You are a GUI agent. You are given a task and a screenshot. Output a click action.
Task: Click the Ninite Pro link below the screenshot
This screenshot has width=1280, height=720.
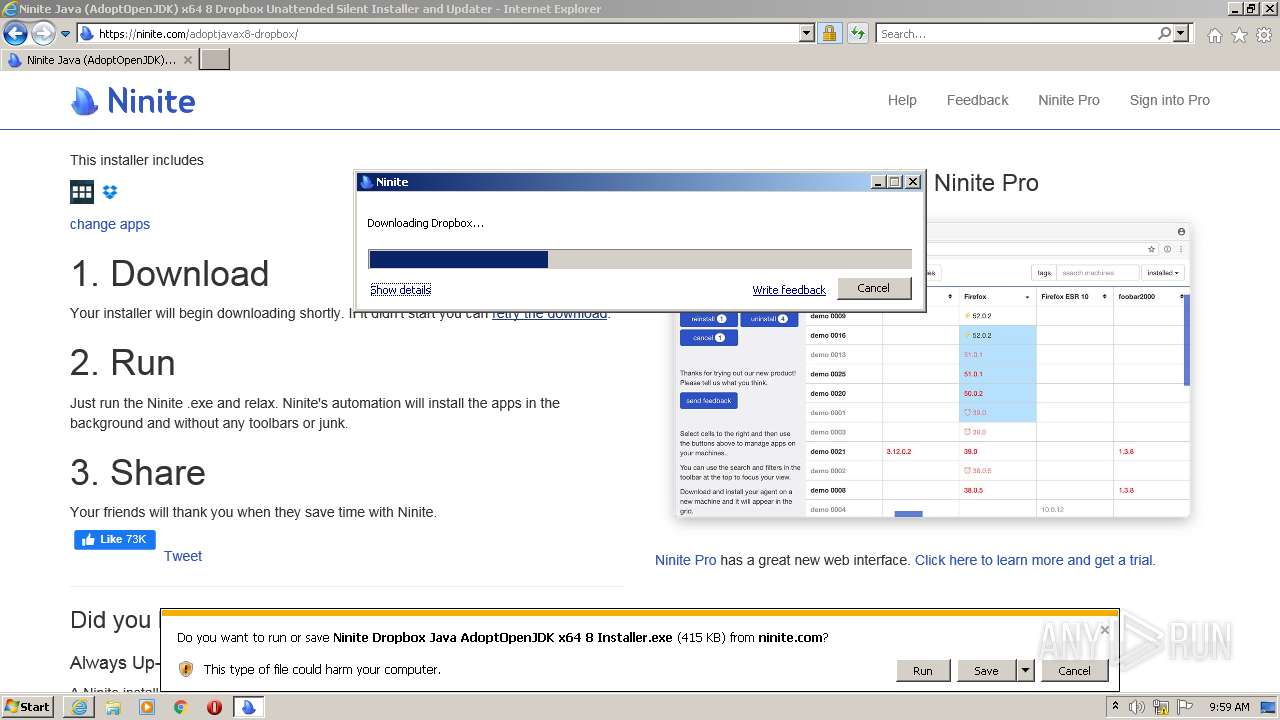click(x=686, y=560)
